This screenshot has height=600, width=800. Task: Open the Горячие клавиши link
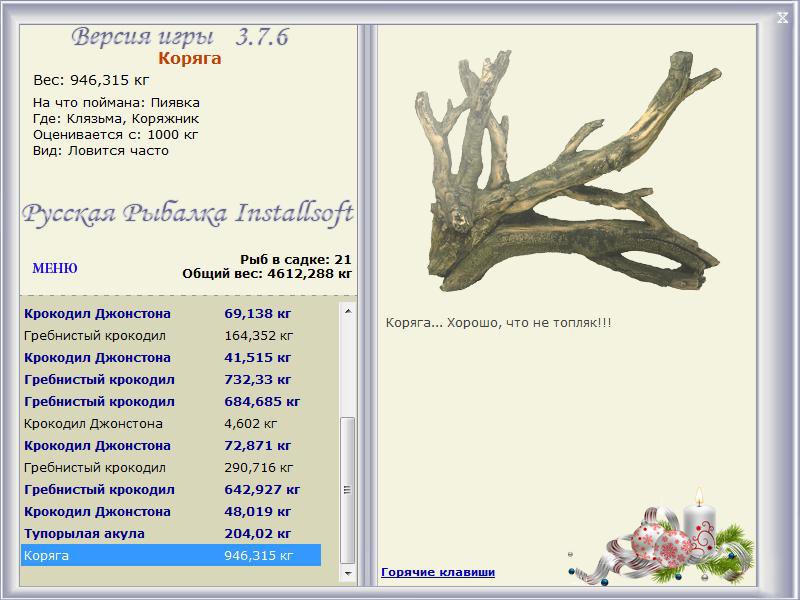click(x=438, y=572)
